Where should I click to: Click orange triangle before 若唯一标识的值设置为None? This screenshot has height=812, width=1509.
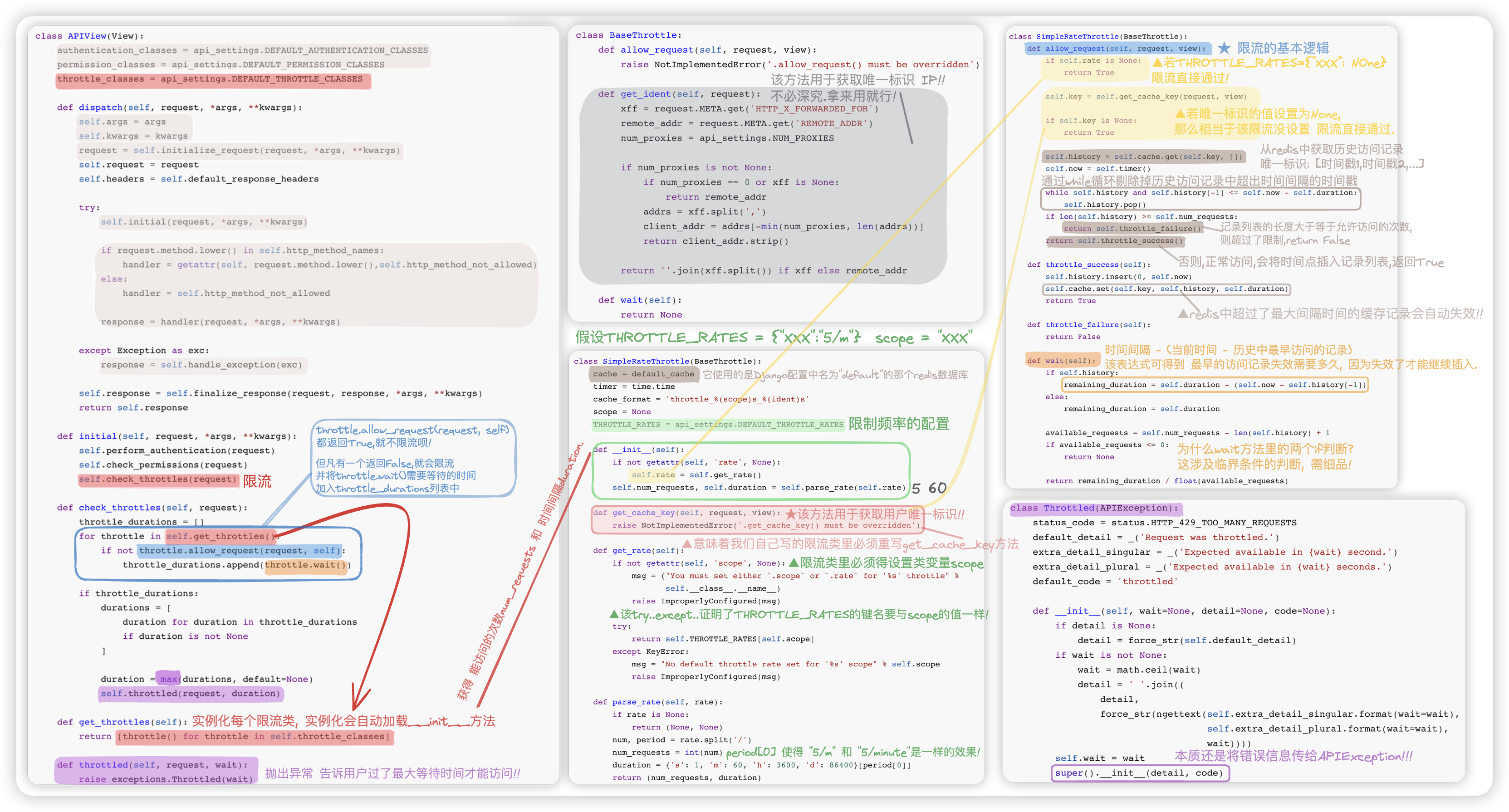point(1181,114)
